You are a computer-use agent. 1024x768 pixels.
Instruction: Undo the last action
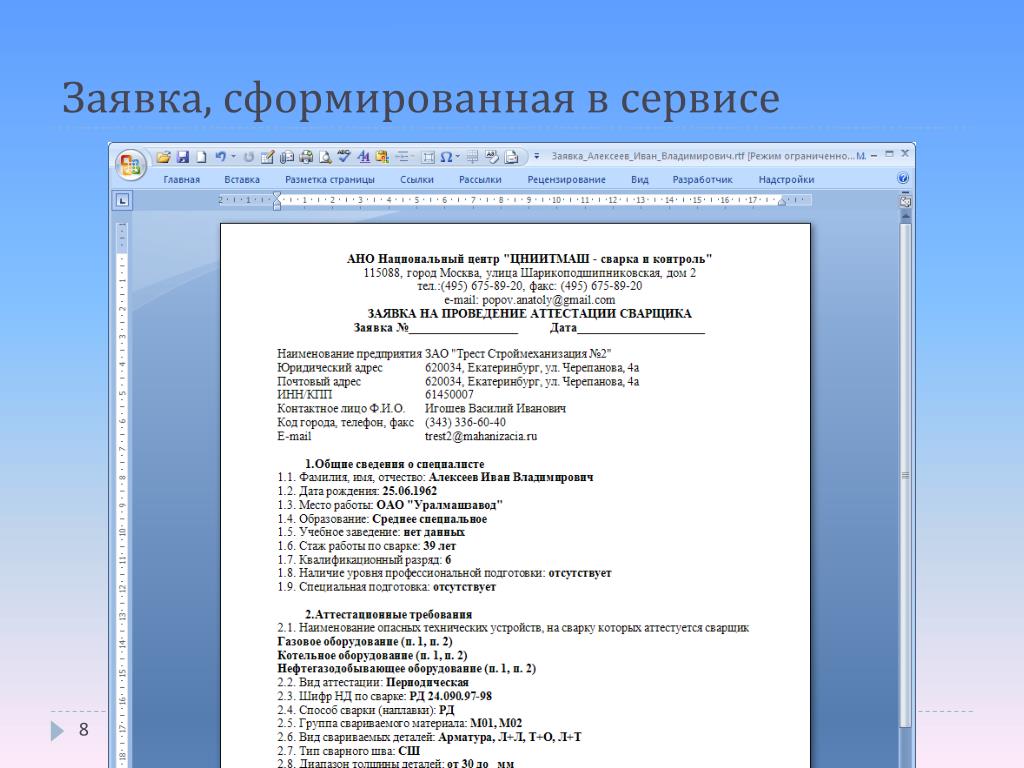[x=221, y=157]
